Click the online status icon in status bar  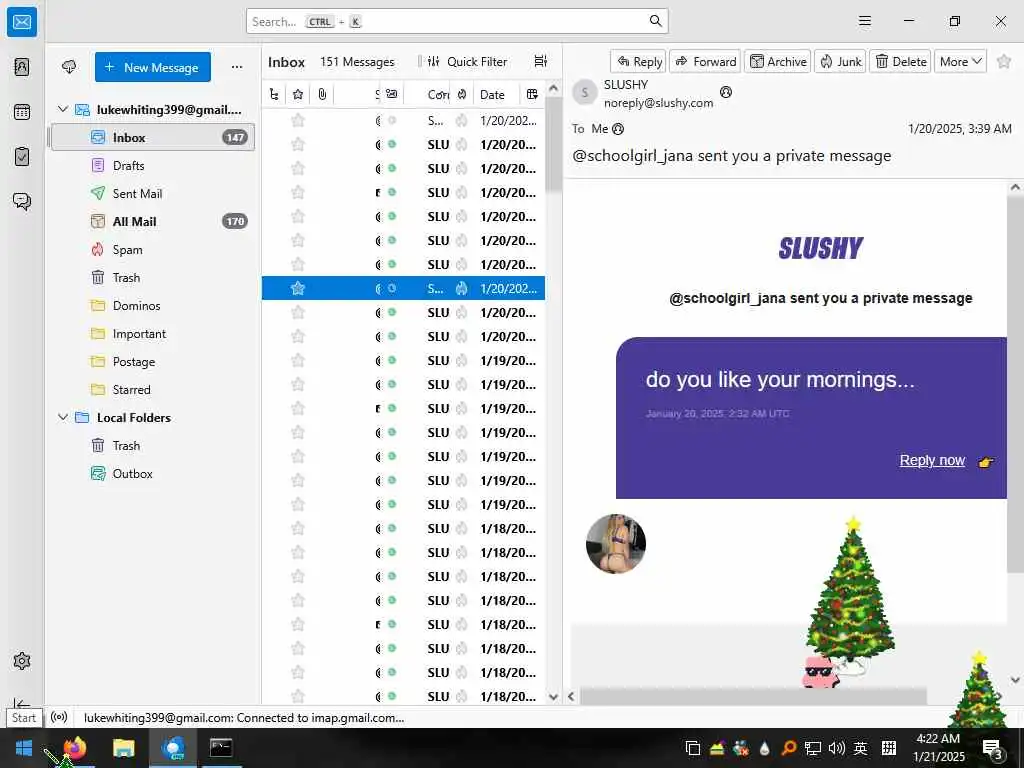[59, 717]
